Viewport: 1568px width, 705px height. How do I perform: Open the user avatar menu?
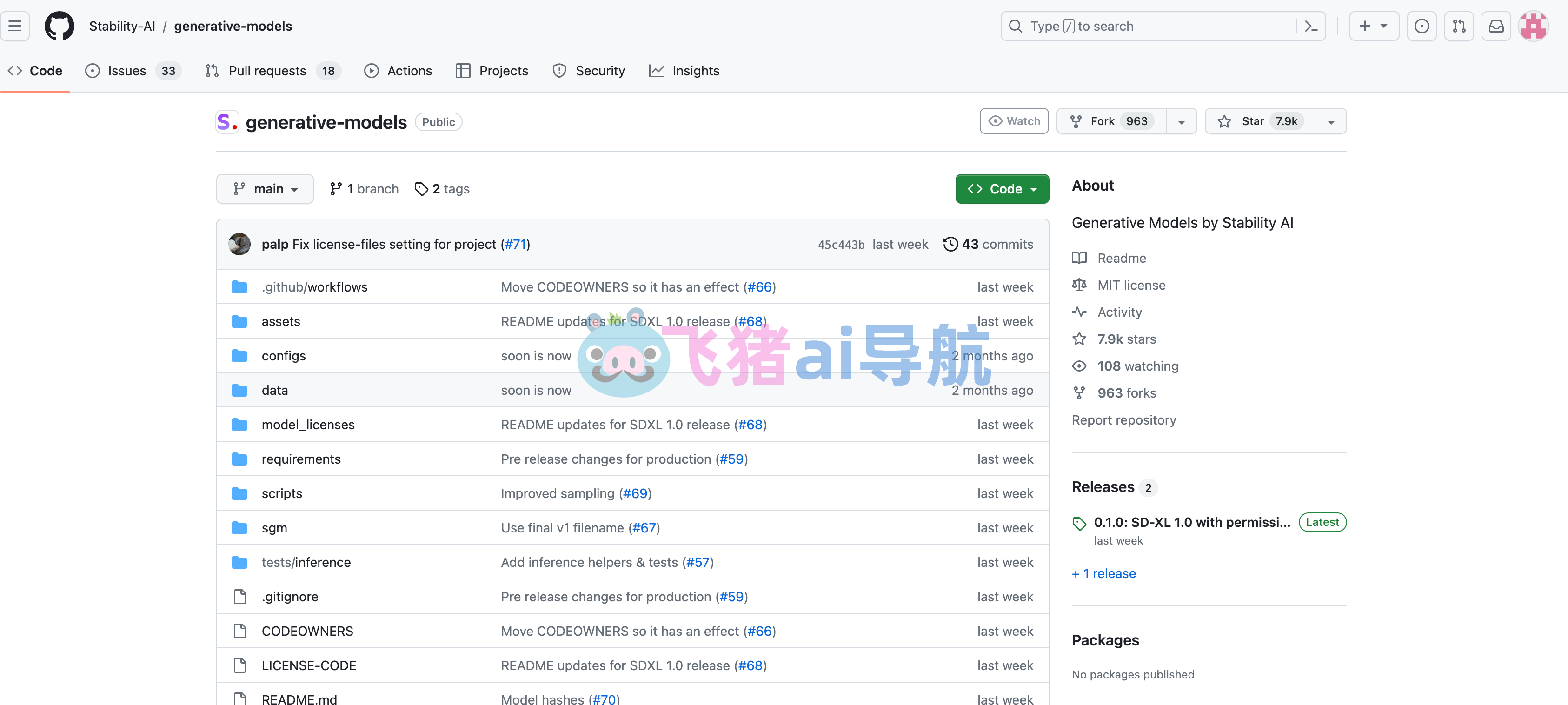[1533, 26]
